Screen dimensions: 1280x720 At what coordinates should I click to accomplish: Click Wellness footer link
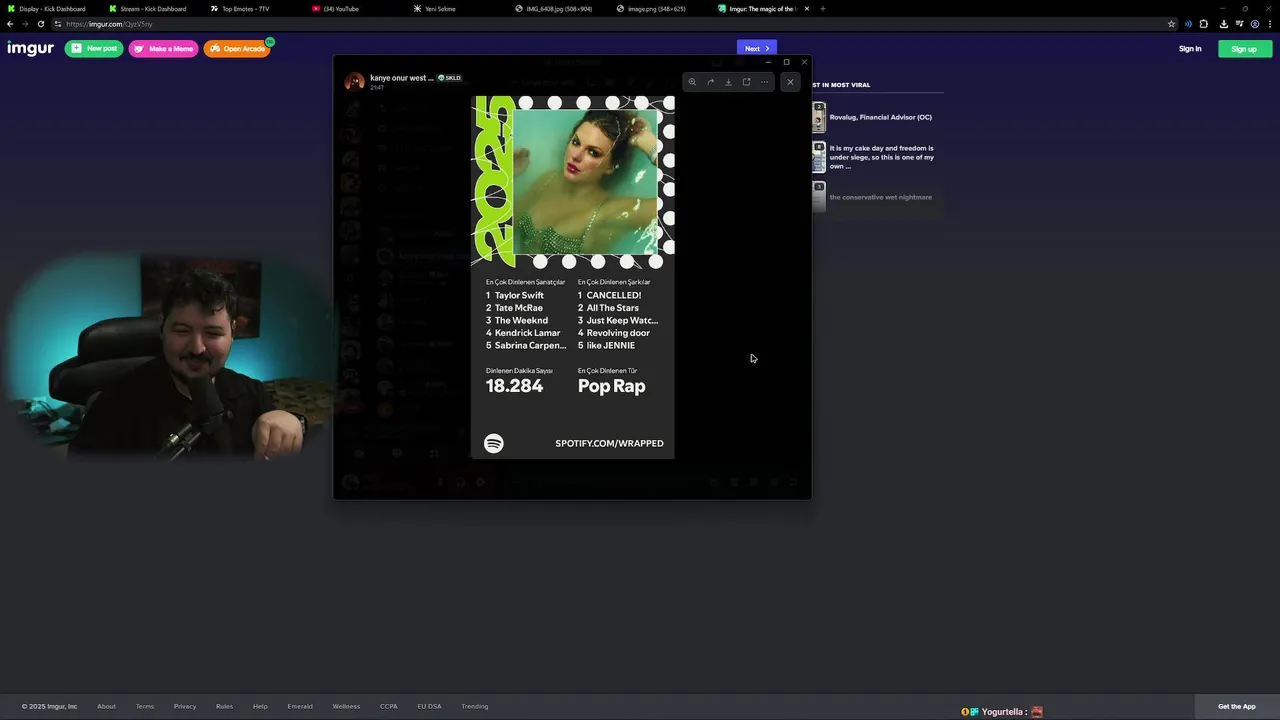(x=346, y=706)
